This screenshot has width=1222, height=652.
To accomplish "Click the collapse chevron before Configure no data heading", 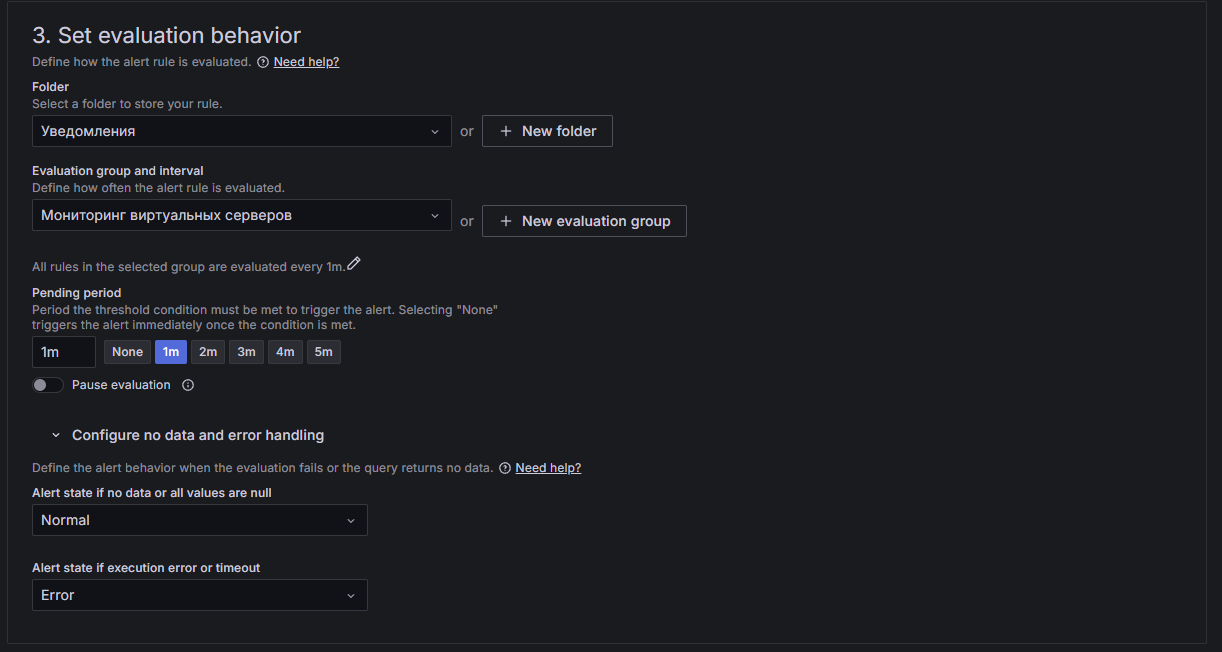I will [x=55, y=435].
